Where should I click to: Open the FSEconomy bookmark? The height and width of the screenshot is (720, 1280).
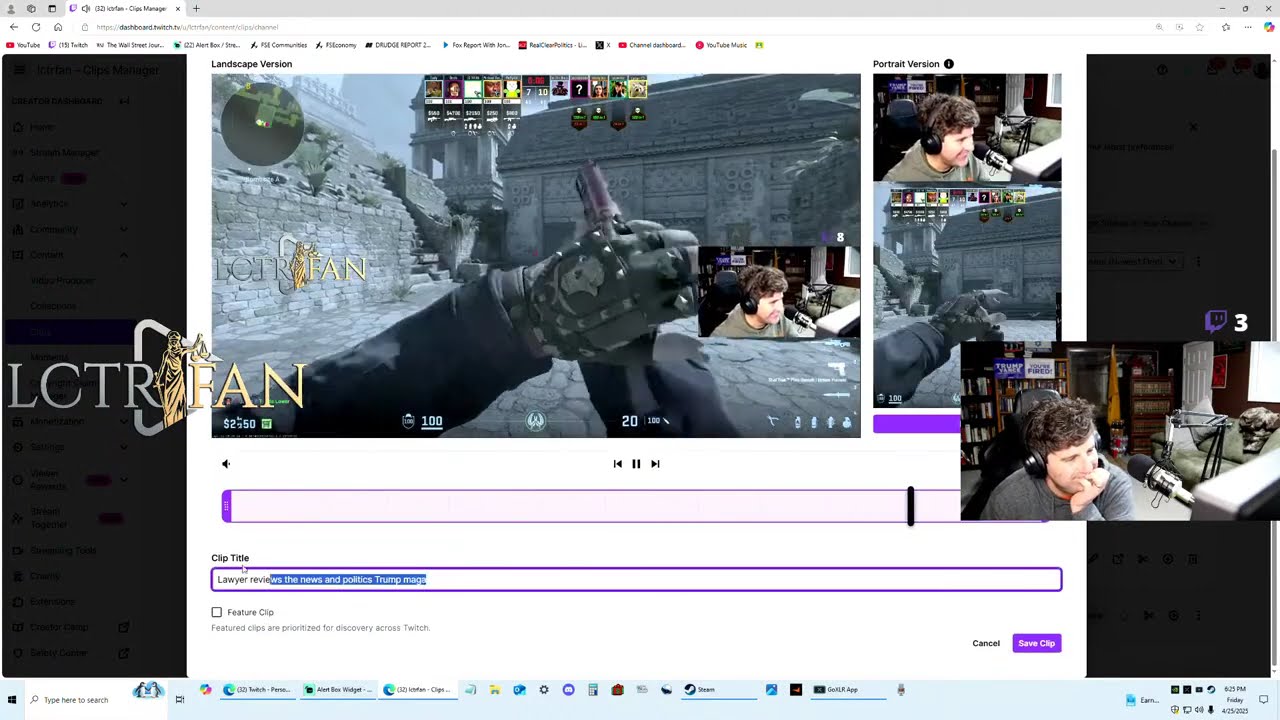(x=336, y=45)
